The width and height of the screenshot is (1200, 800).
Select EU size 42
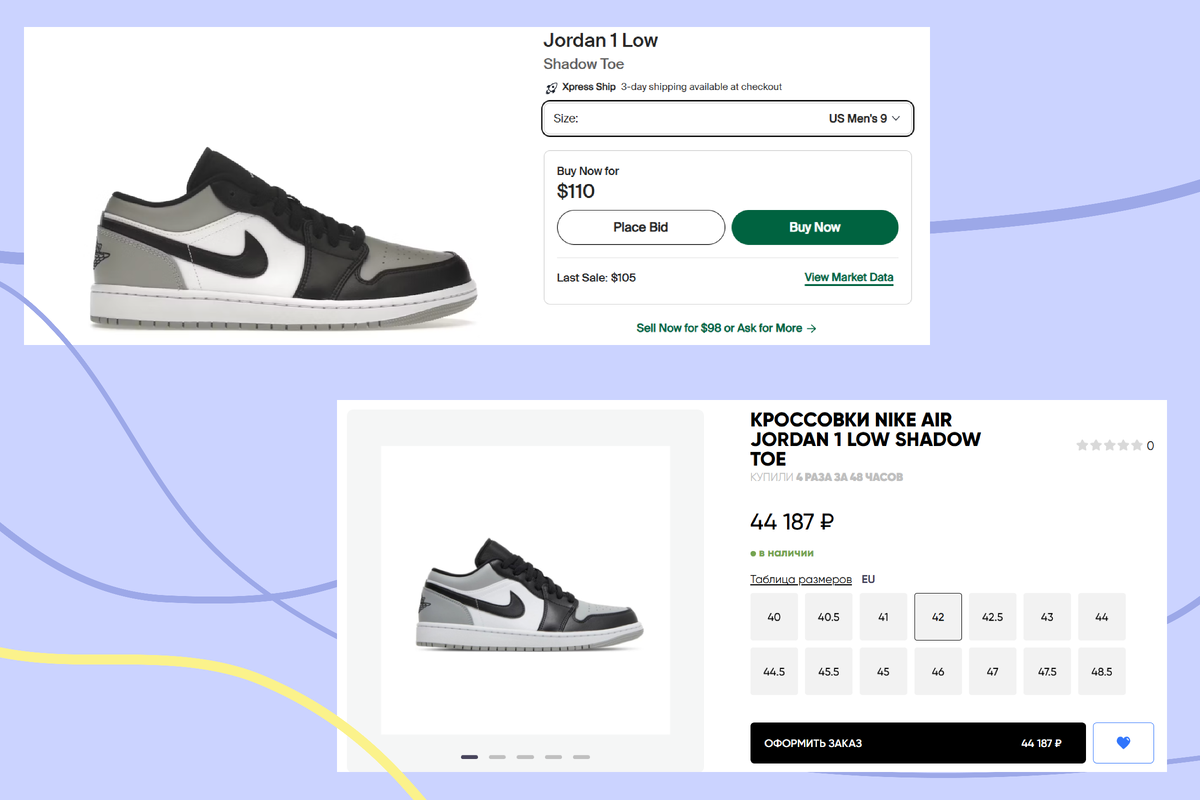pos(938,617)
